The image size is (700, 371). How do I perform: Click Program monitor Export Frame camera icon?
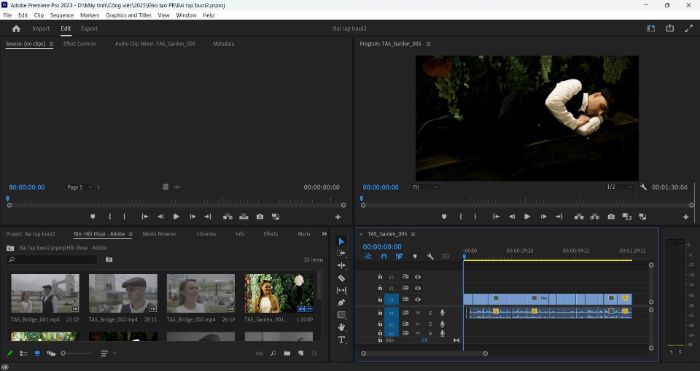611,217
